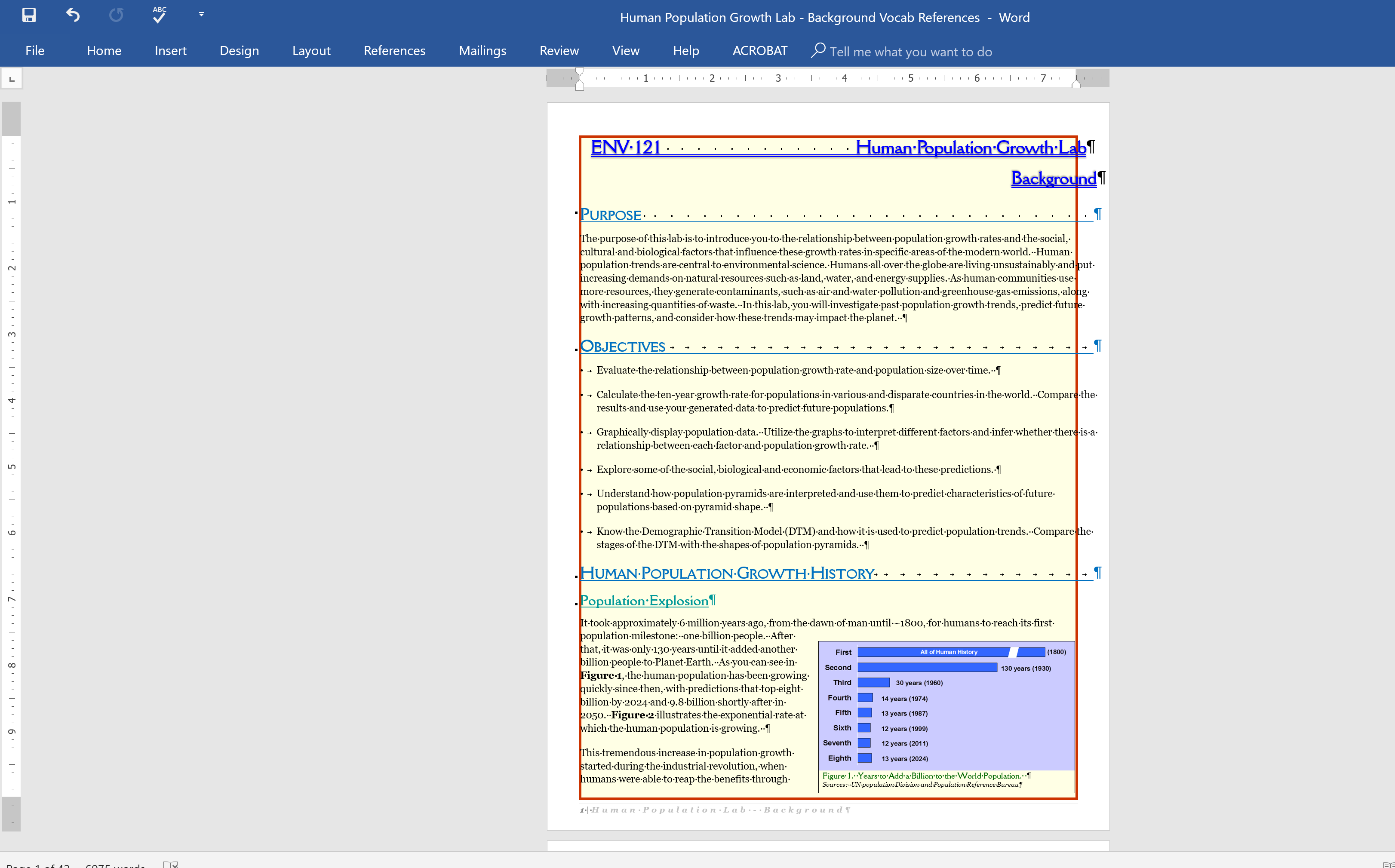The image size is (1395, 868).
Task: Click the bold 'Figure 2' reference in text
Action: click(633, 715)
